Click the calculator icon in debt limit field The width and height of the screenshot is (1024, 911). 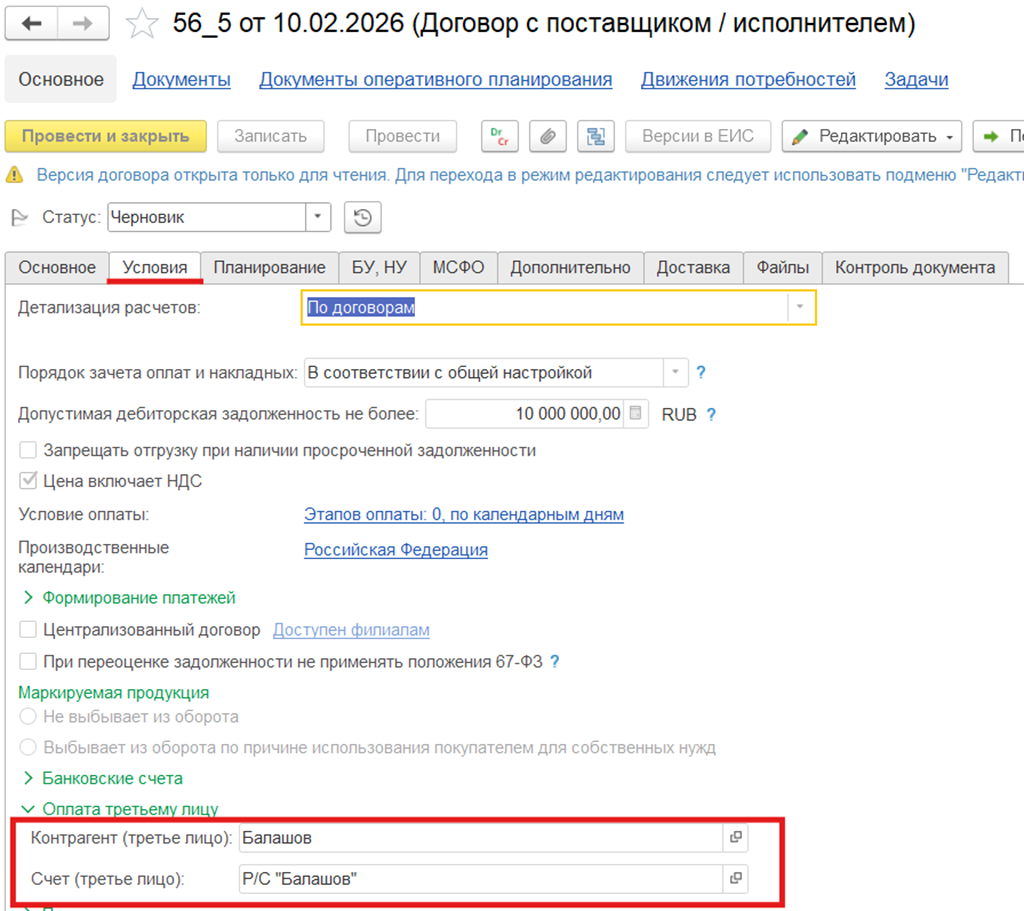click(x=635, y=413)
